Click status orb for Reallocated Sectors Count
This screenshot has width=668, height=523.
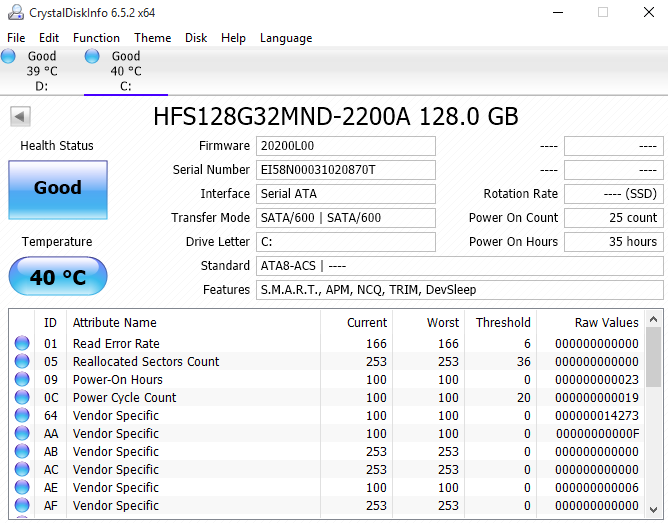tap(22, 362)
